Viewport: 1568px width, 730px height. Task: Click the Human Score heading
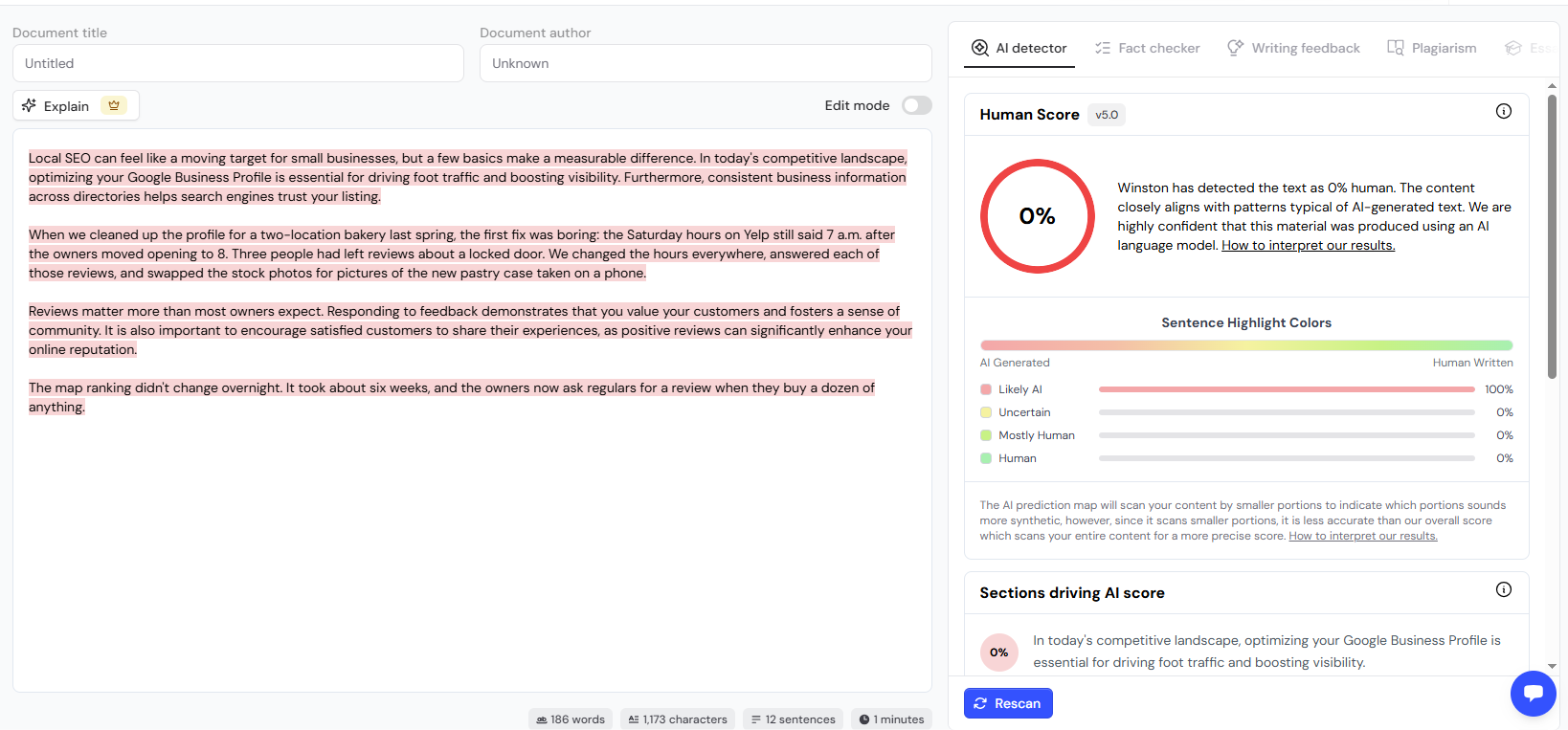tap(1029, 115)
